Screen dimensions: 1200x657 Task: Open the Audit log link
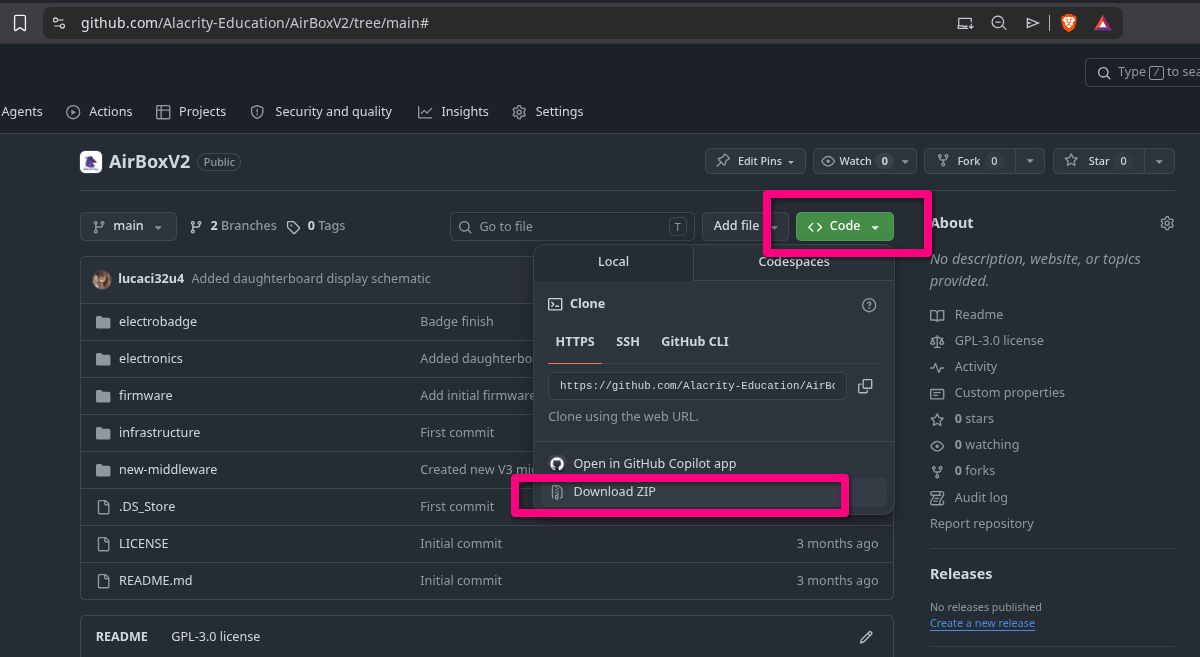(x=969, y=498)
